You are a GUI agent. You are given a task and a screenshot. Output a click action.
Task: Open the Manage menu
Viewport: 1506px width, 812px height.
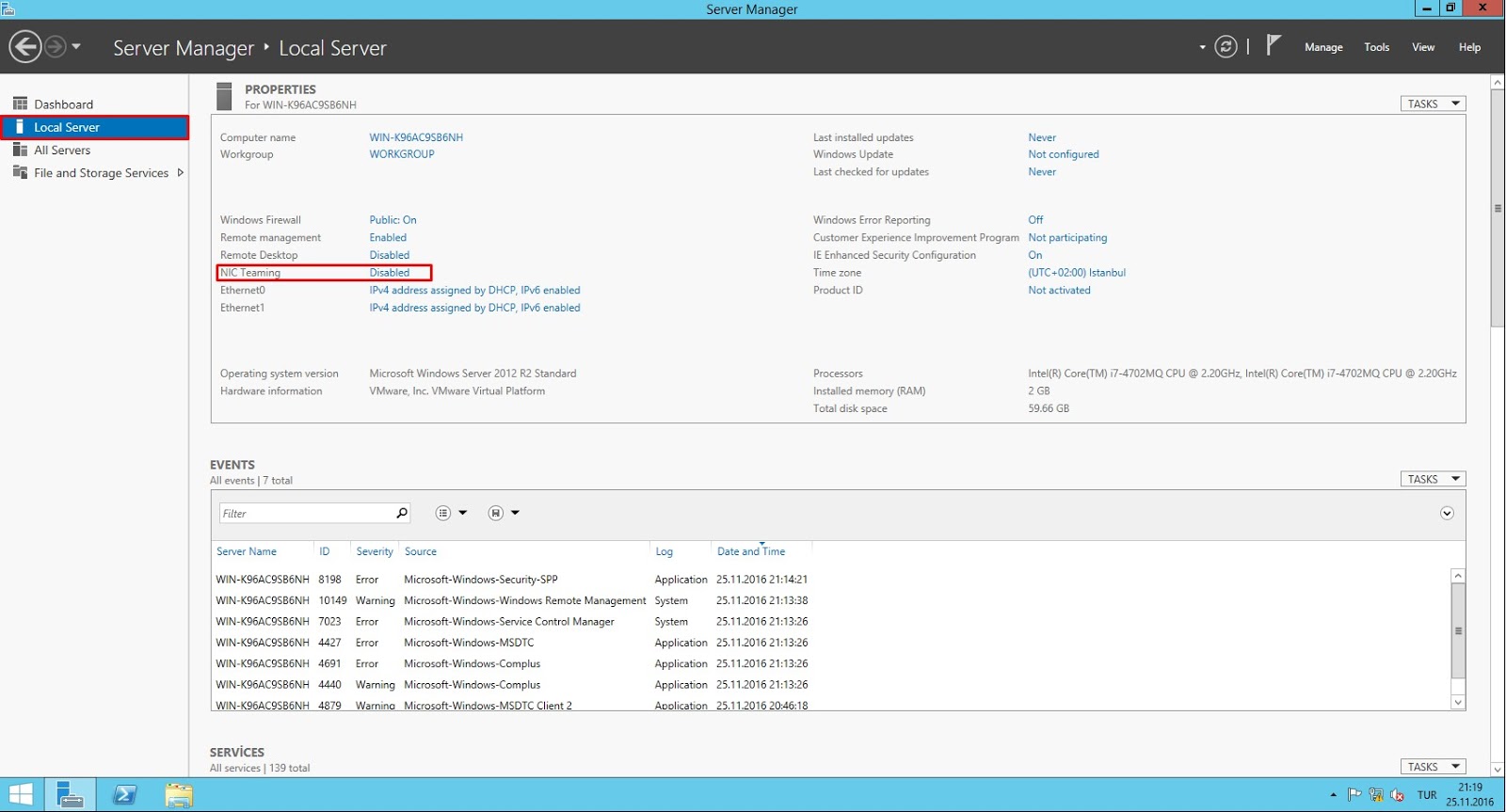pos(1322,47)
